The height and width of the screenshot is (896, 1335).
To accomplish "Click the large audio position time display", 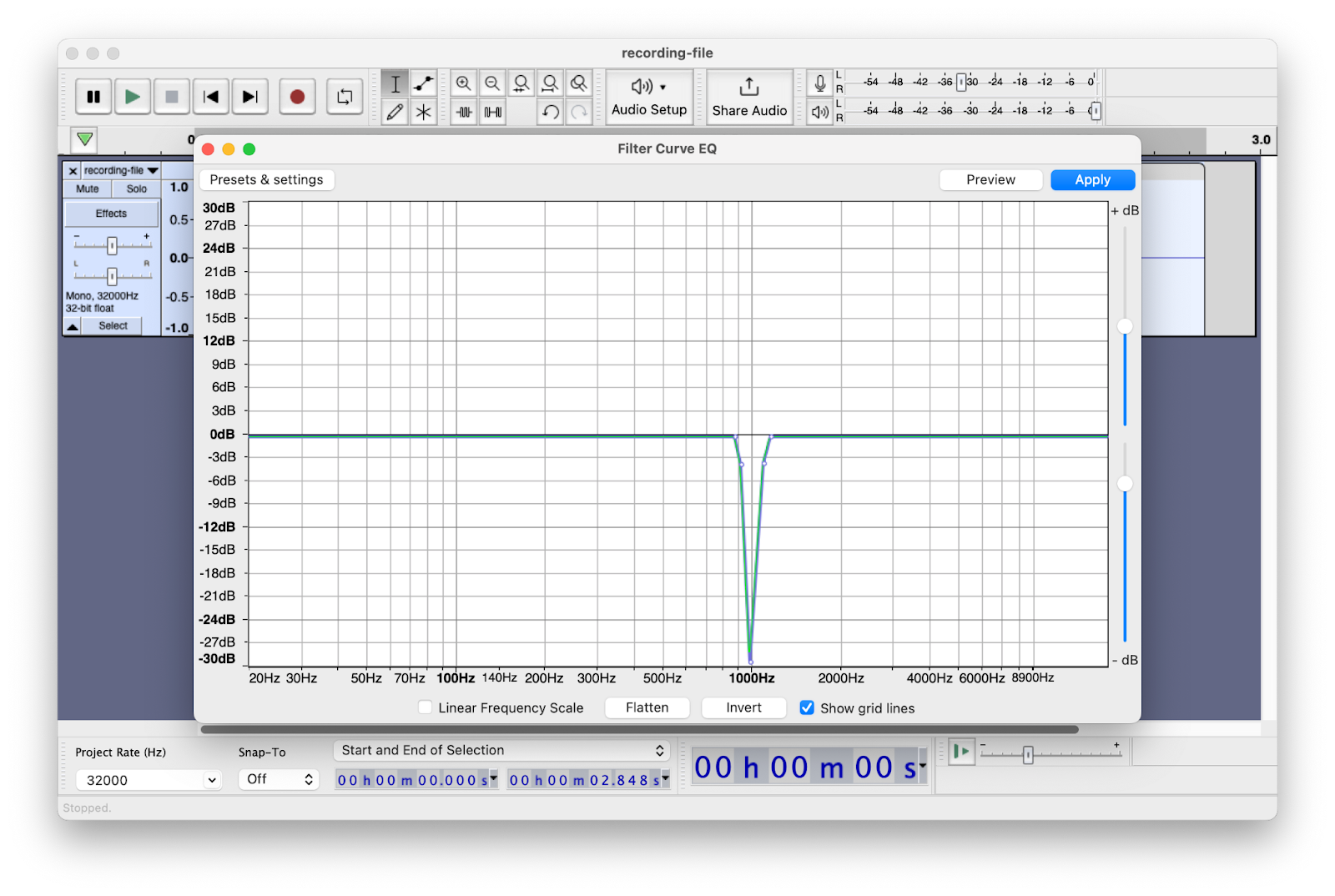I will coord(804,768).
